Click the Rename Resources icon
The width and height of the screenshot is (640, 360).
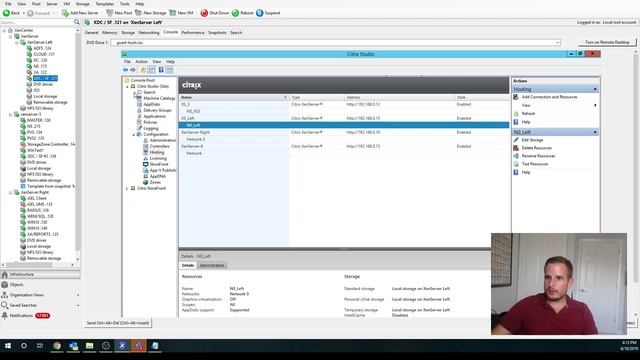(516, 156)
